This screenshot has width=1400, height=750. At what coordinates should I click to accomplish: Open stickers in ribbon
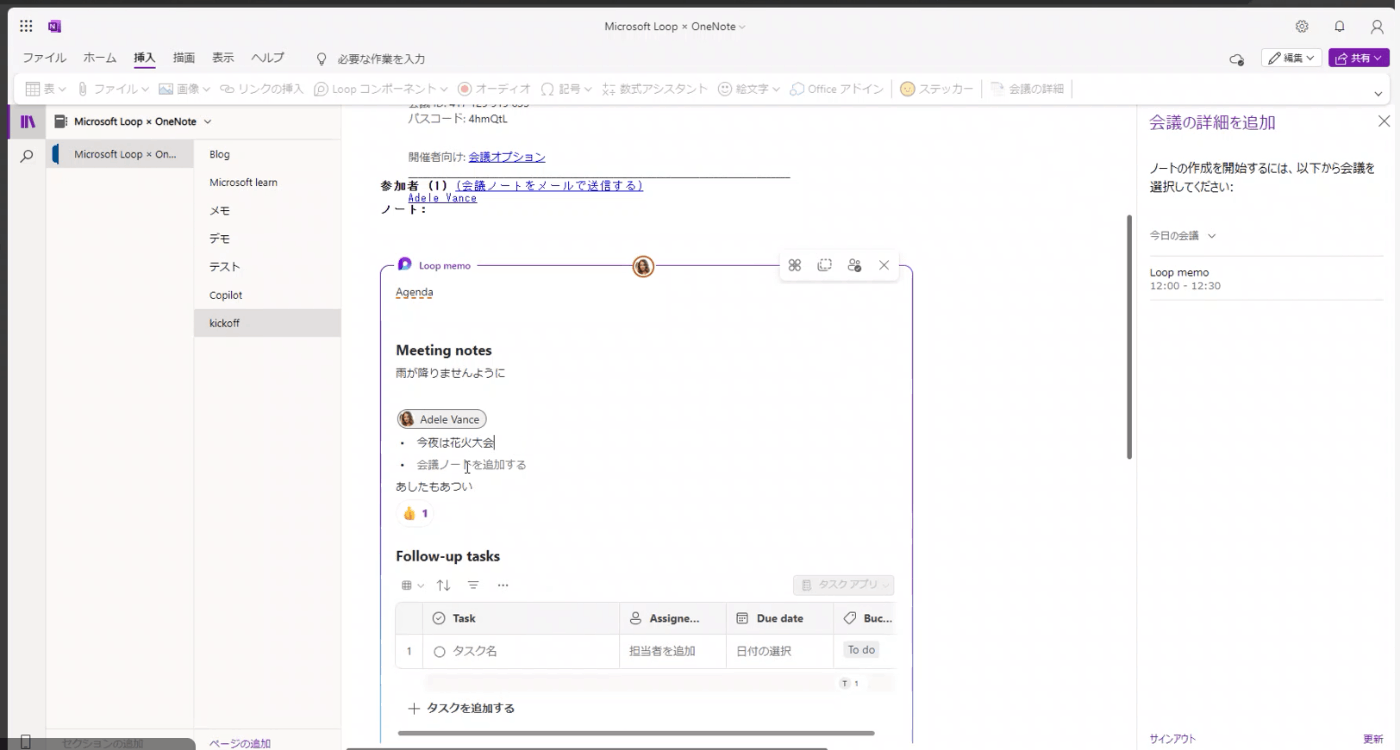[x=936, y=89]
